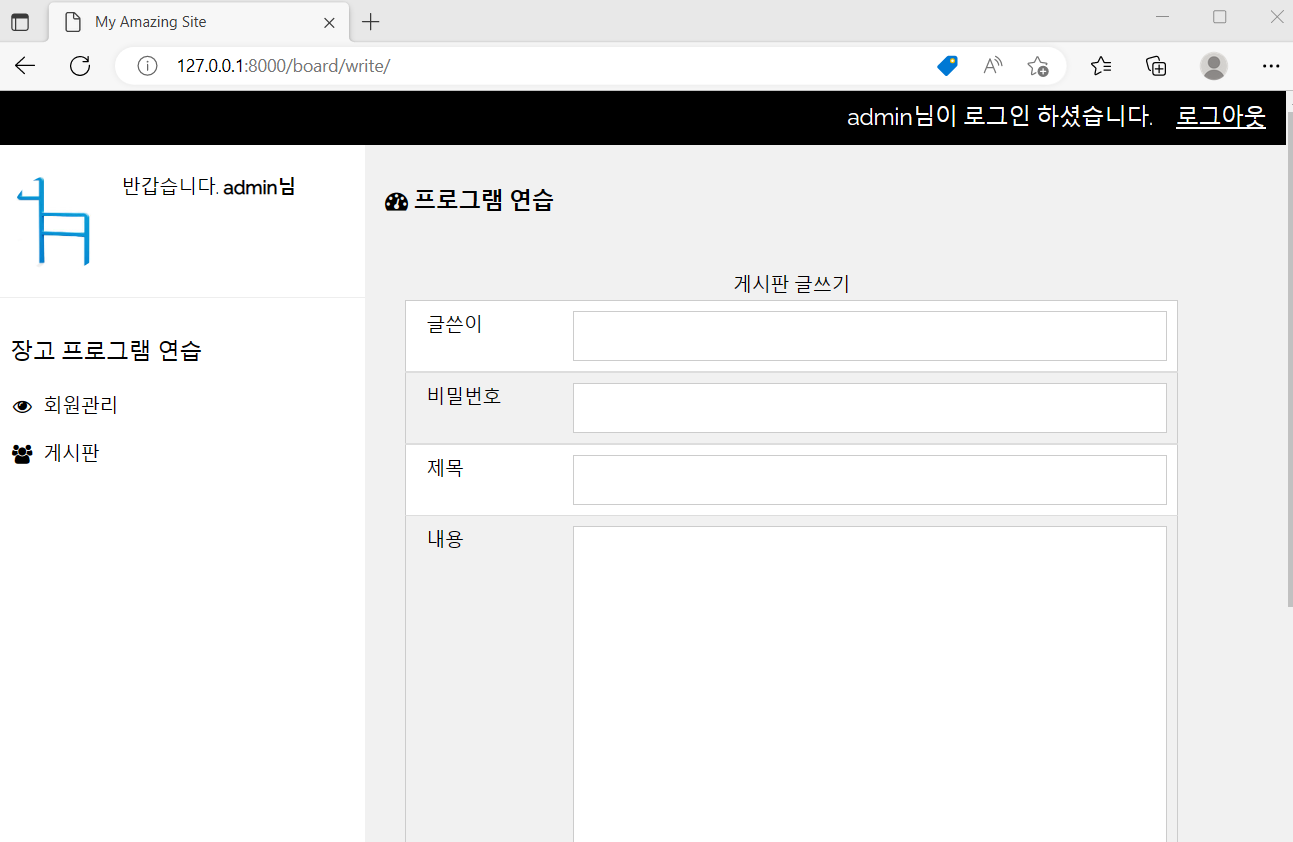Focus the 비밀번호 input field
Screen dimensions: 1293x842
click(869, 408)
